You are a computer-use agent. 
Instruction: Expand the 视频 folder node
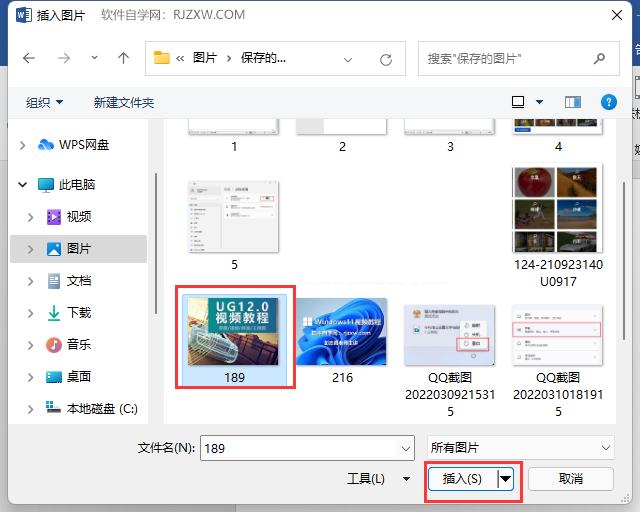click(30, 217)
